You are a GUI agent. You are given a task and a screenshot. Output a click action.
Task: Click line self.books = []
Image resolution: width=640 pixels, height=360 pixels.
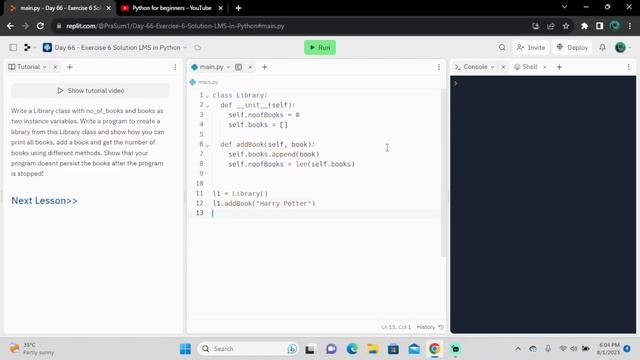[x=258, y=125]
